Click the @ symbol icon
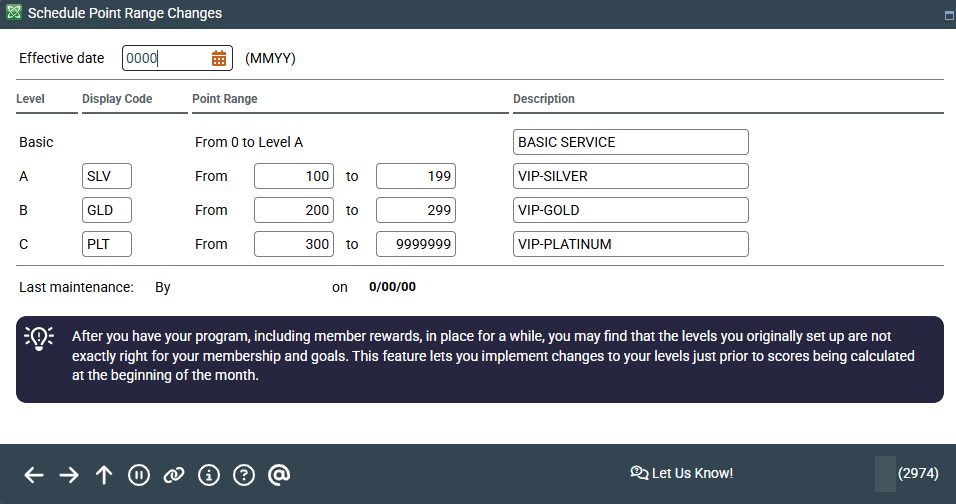The width and height of the screenshot is (956, 504). coord(279,475)
